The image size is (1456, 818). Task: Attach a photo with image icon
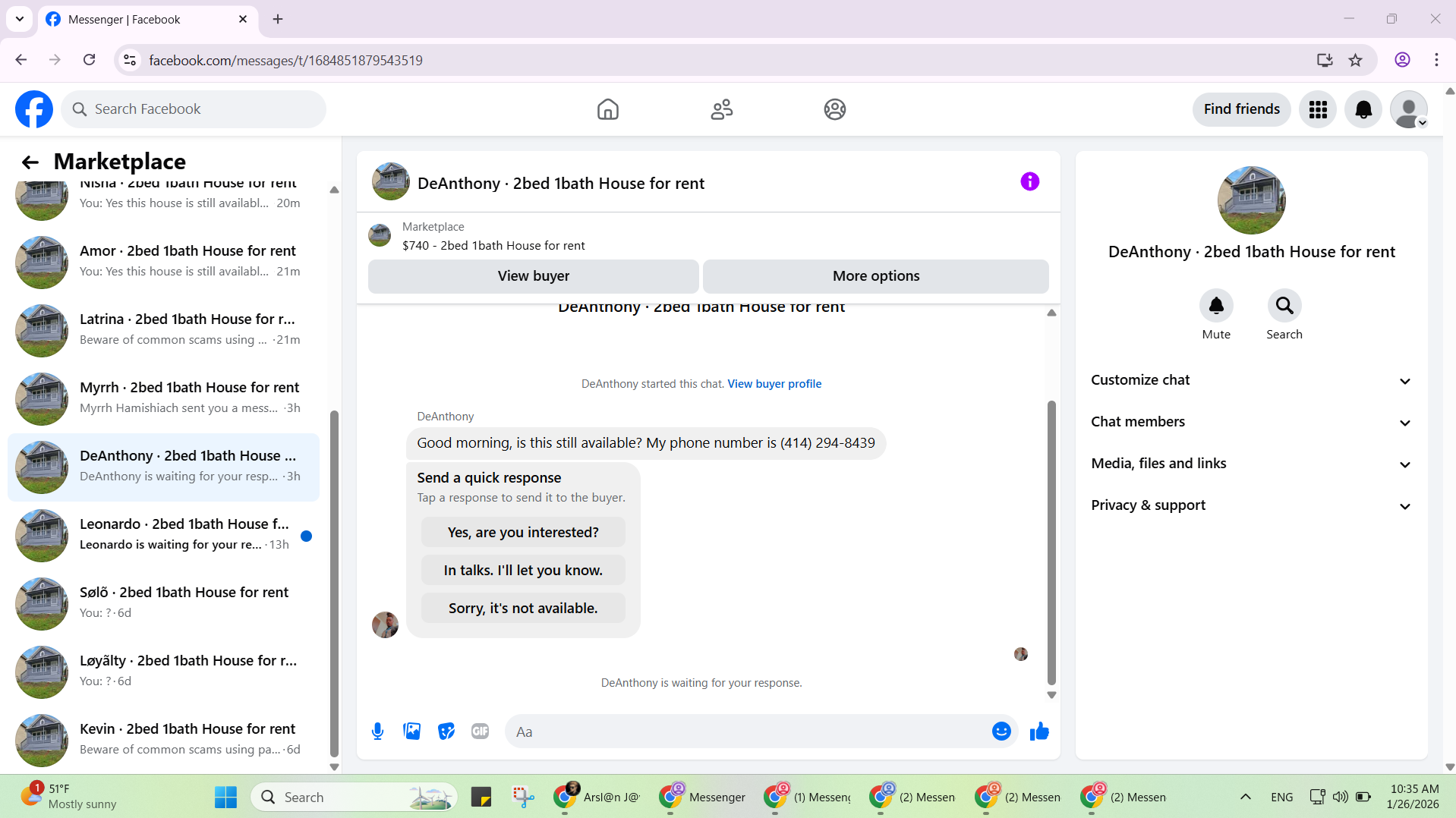(x=411, y=731)
